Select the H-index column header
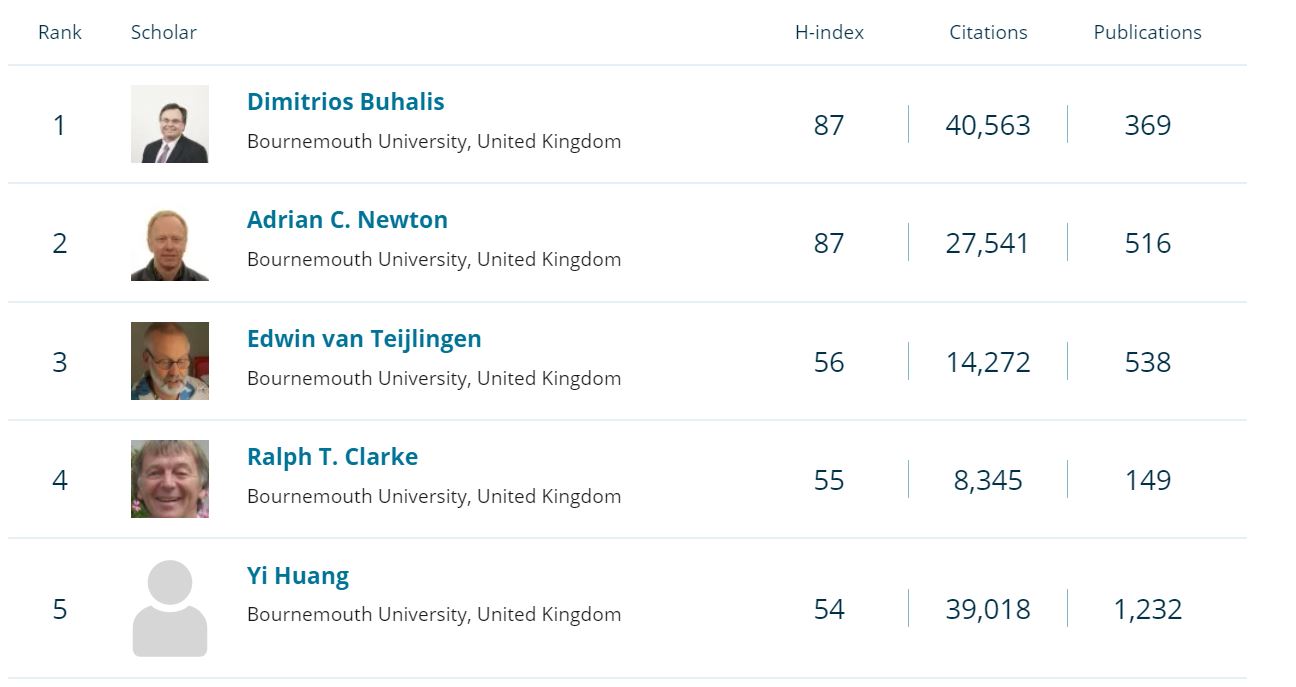 829,32
